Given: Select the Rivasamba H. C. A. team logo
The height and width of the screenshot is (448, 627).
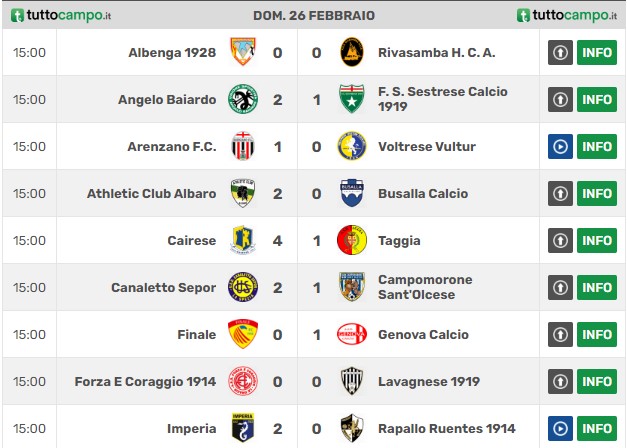Looking at the screenshot, I should [x=352, y=52].
